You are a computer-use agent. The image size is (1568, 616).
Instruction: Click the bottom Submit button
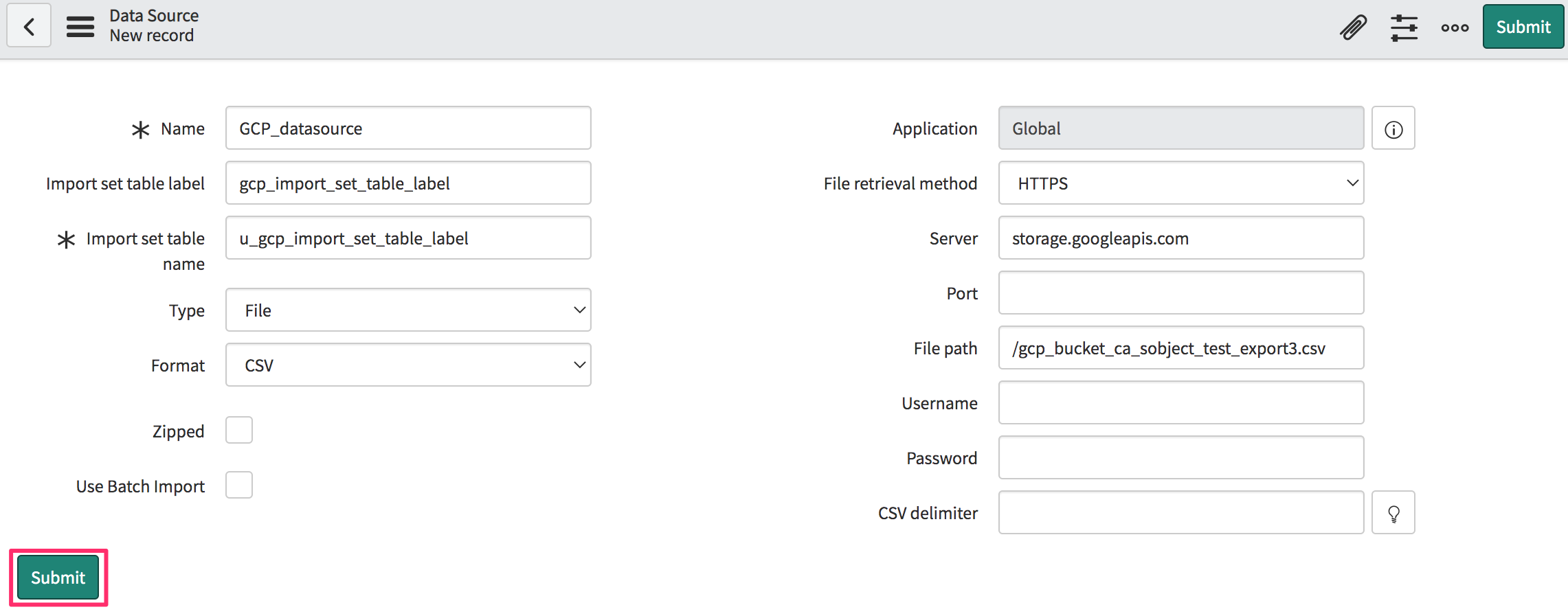pyautogui.click(x=58, y=578)
